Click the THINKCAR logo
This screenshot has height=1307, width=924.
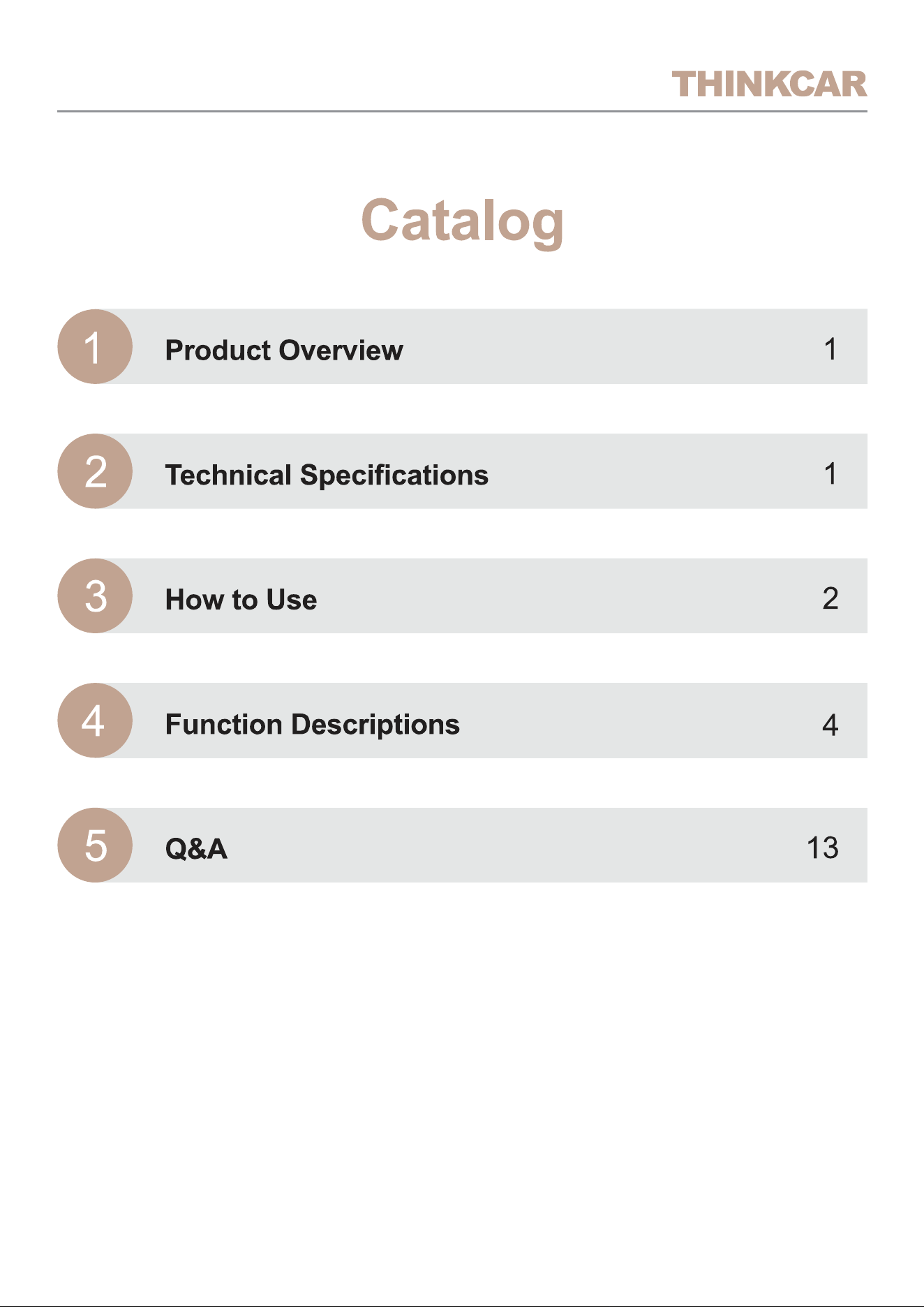tap(770, 84)
